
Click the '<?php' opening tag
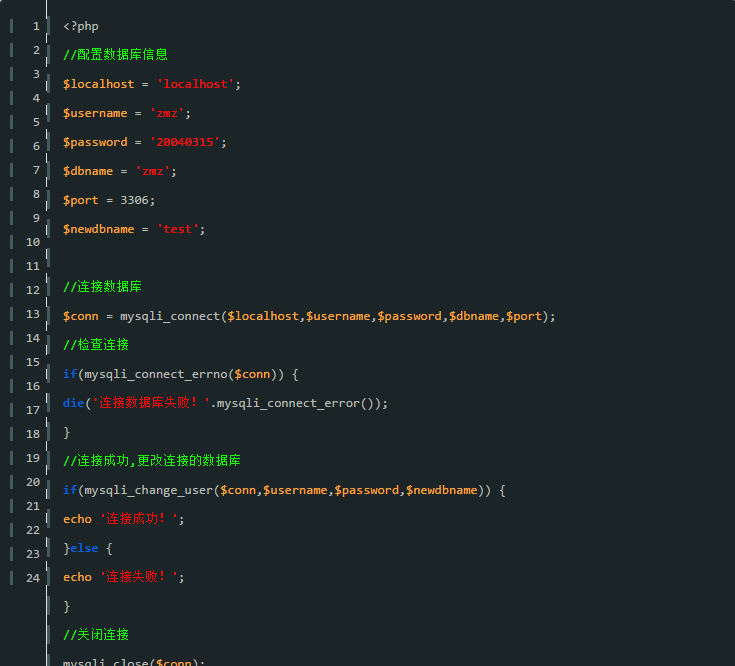81,26
